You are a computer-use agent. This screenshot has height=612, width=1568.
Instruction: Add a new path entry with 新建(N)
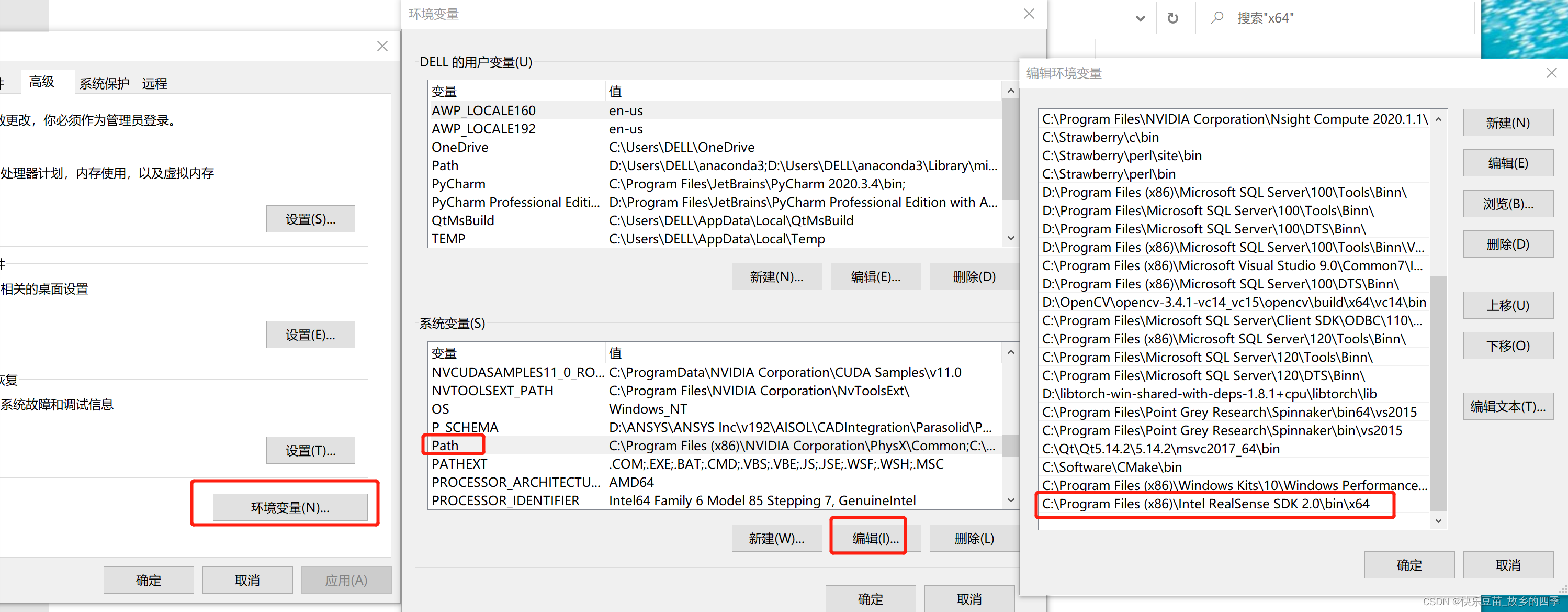1508,123
